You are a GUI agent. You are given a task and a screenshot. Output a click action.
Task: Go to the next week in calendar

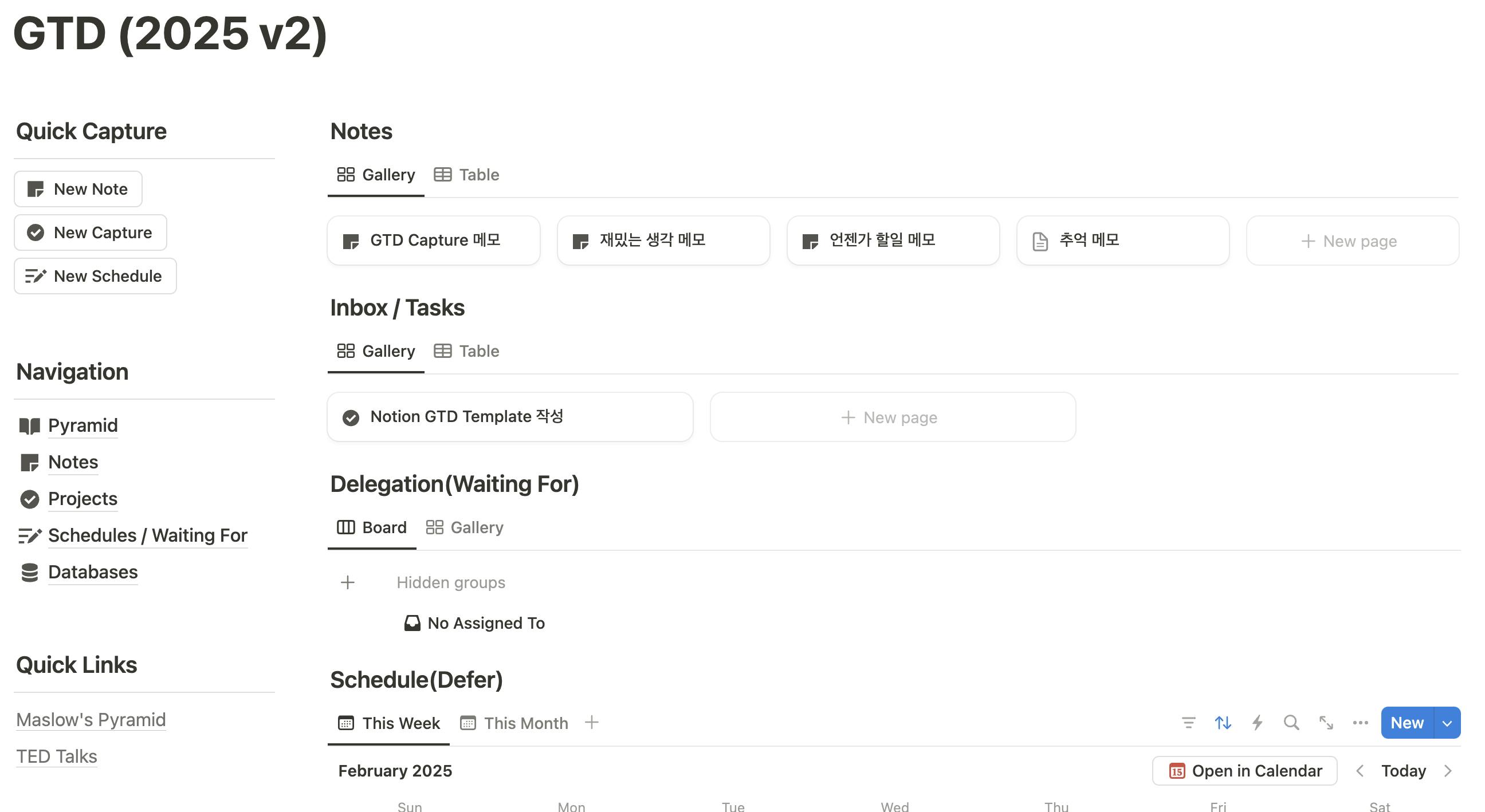[x=1448, y=771]
